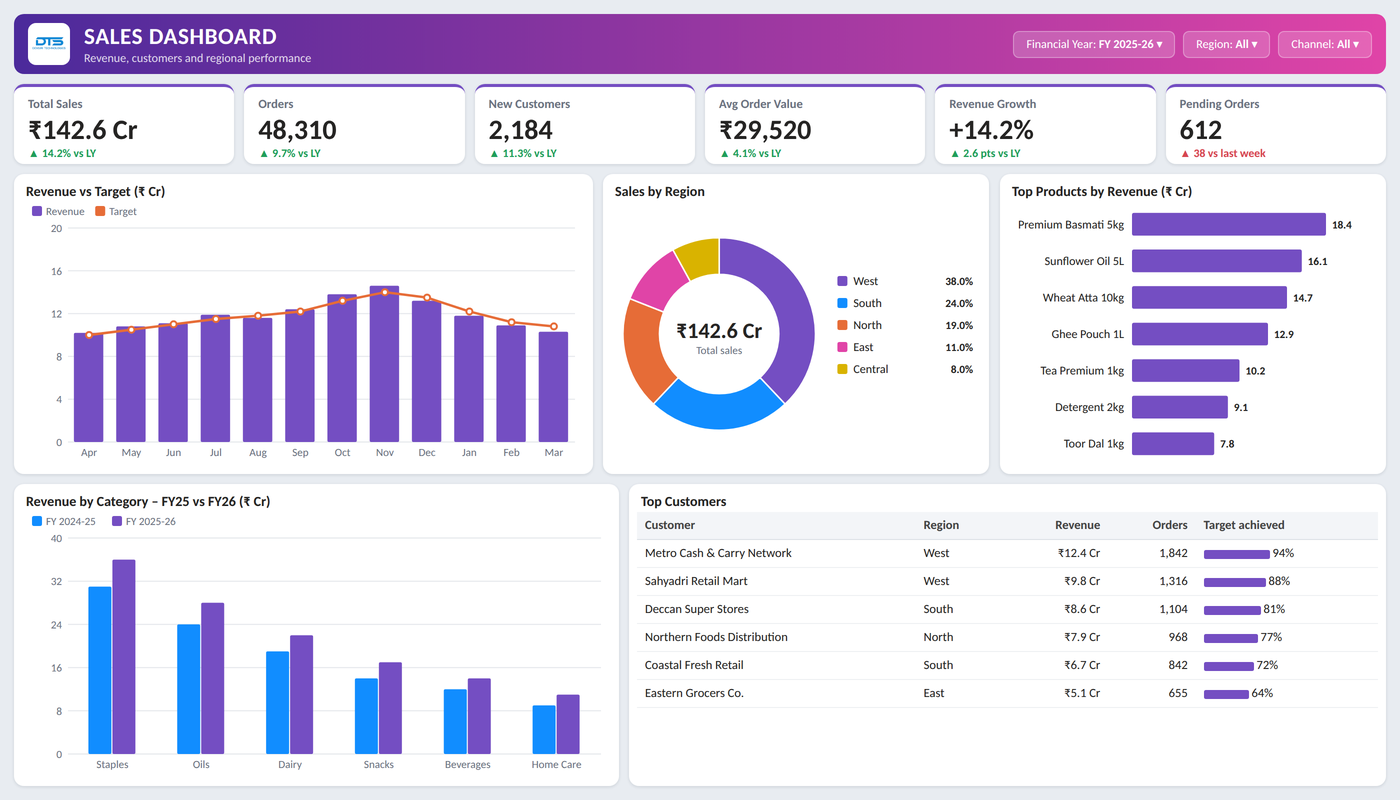This screenshot has width=1400, height=800.
Task: Click the Sunflower Oil 5L bar
Action: point(1217,261)
